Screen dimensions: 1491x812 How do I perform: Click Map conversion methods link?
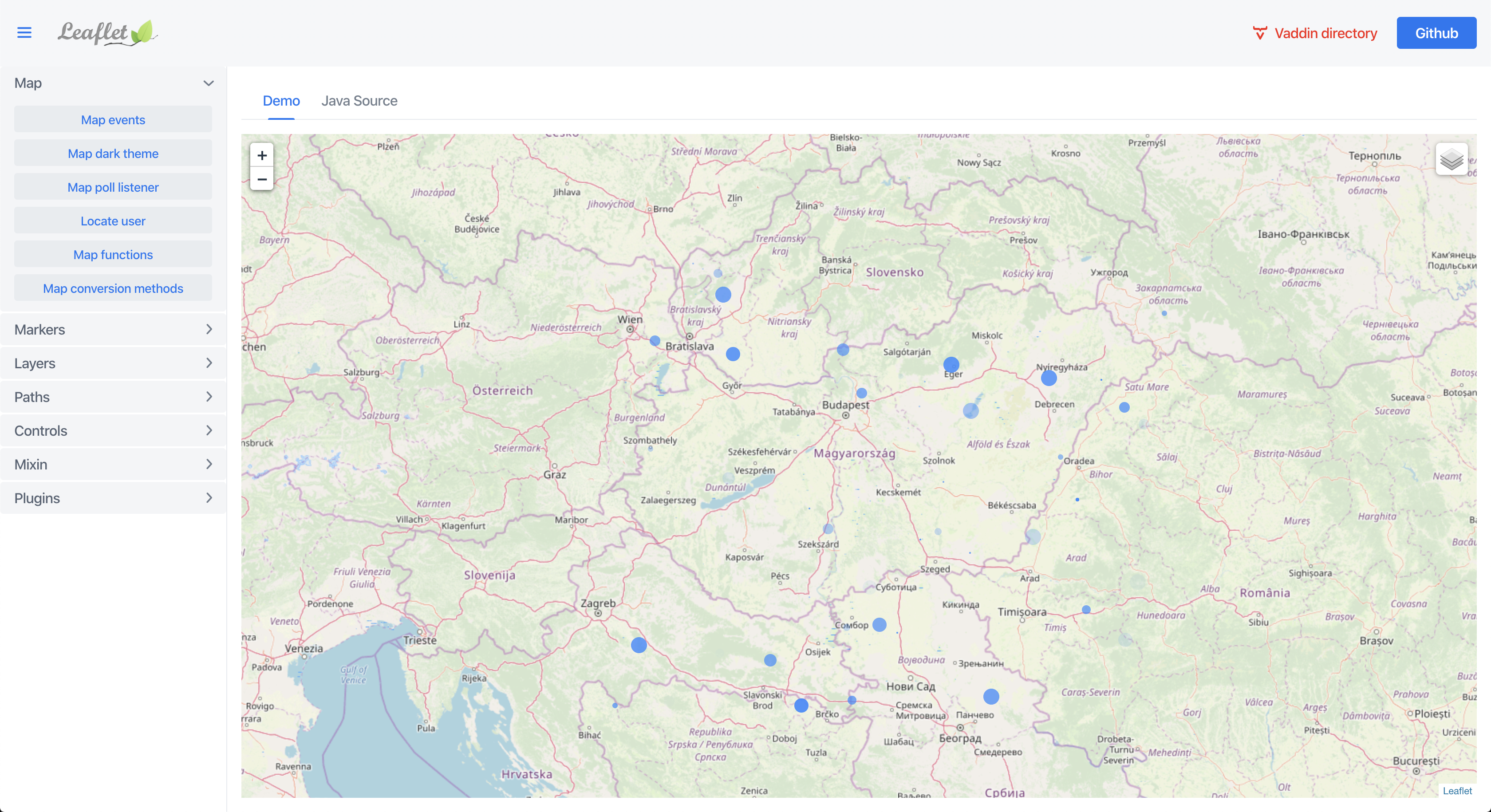point(113,288)
